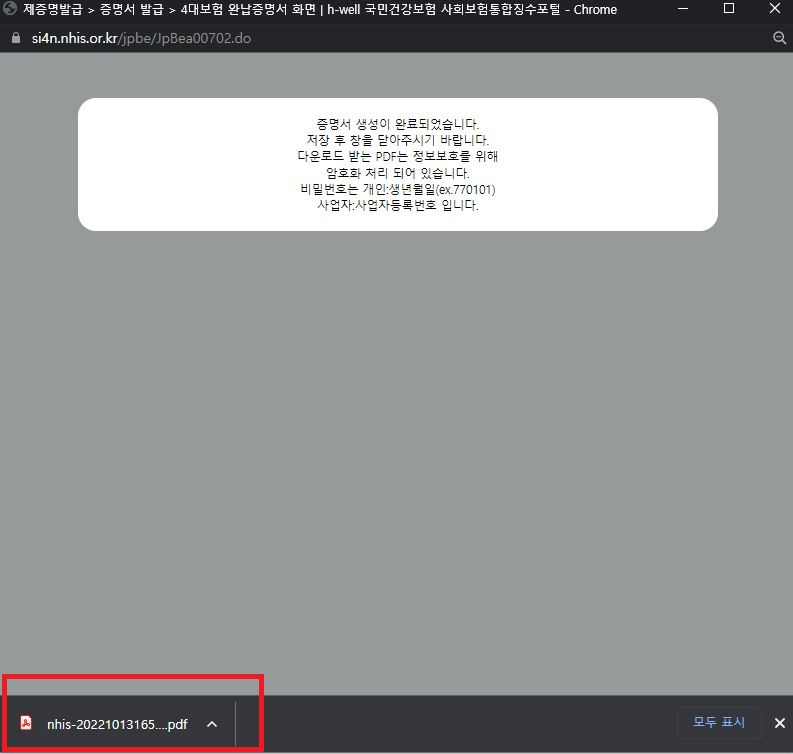Expand download options chevron for nhis pdf
This screenshot has height=754, width=793.
click(212, 724)
